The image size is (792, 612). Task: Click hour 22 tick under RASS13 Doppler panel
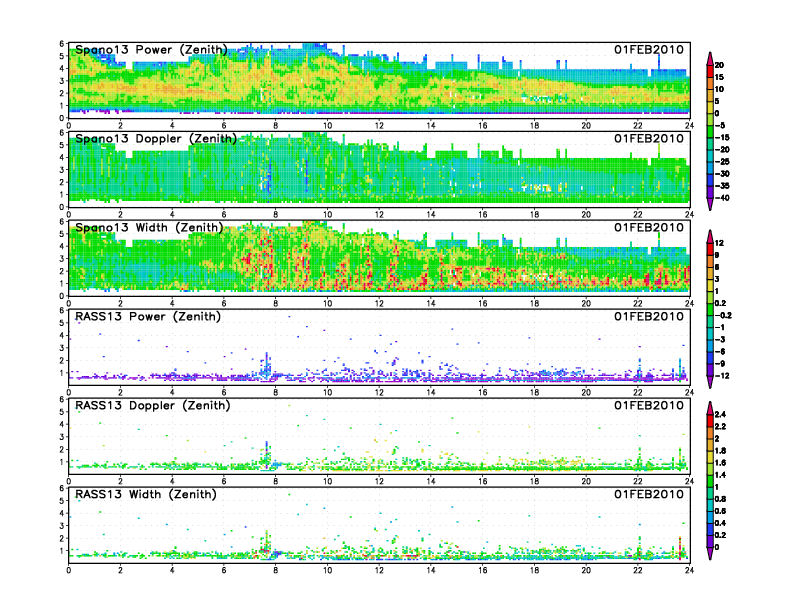(x=638, y=481)
